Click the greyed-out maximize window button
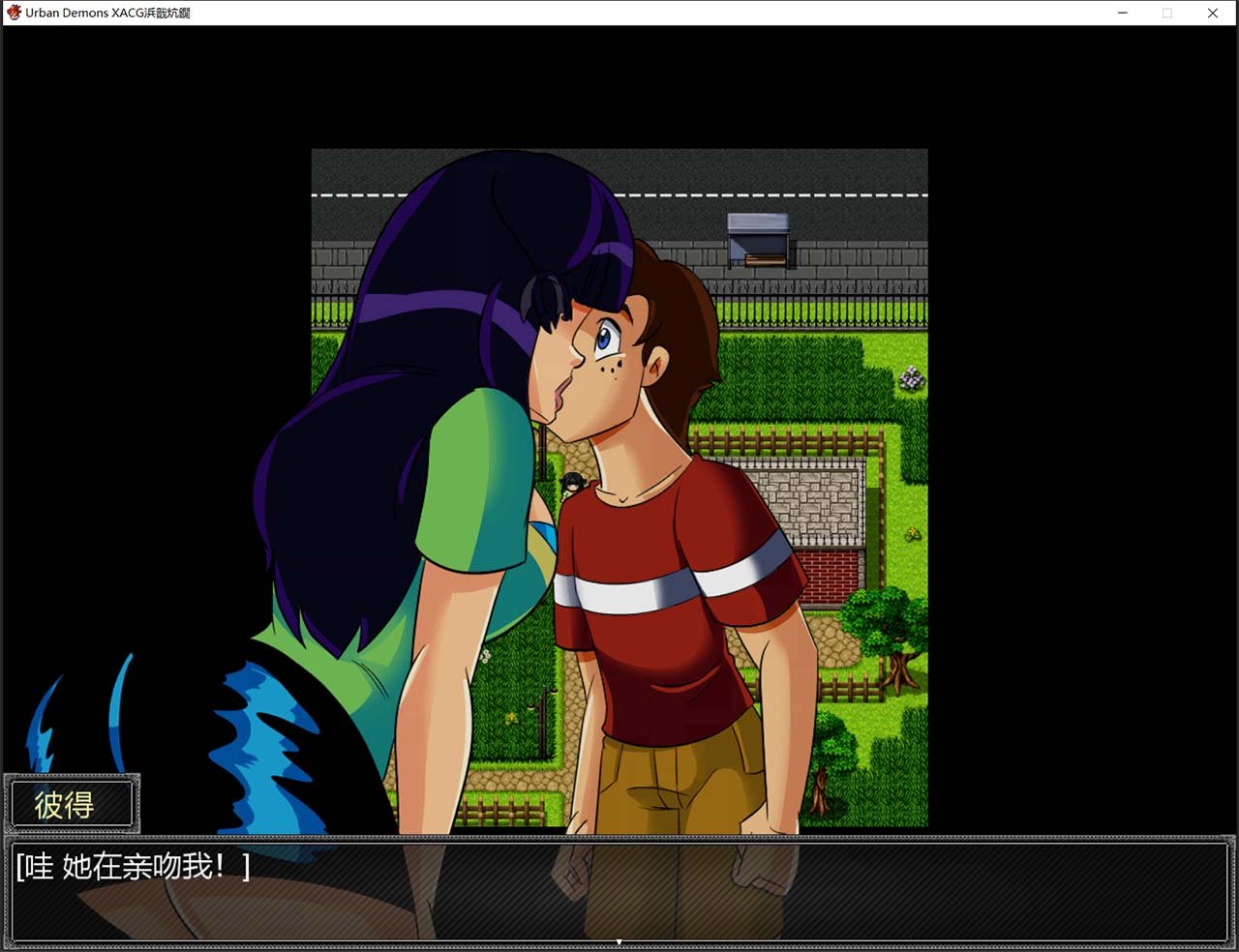 (x=1167, y=13)
